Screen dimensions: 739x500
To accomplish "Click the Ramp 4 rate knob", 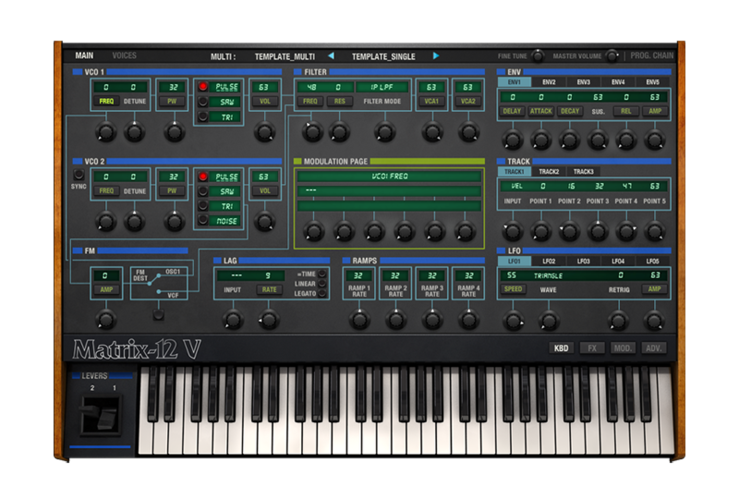I will [x=468, y=320].
